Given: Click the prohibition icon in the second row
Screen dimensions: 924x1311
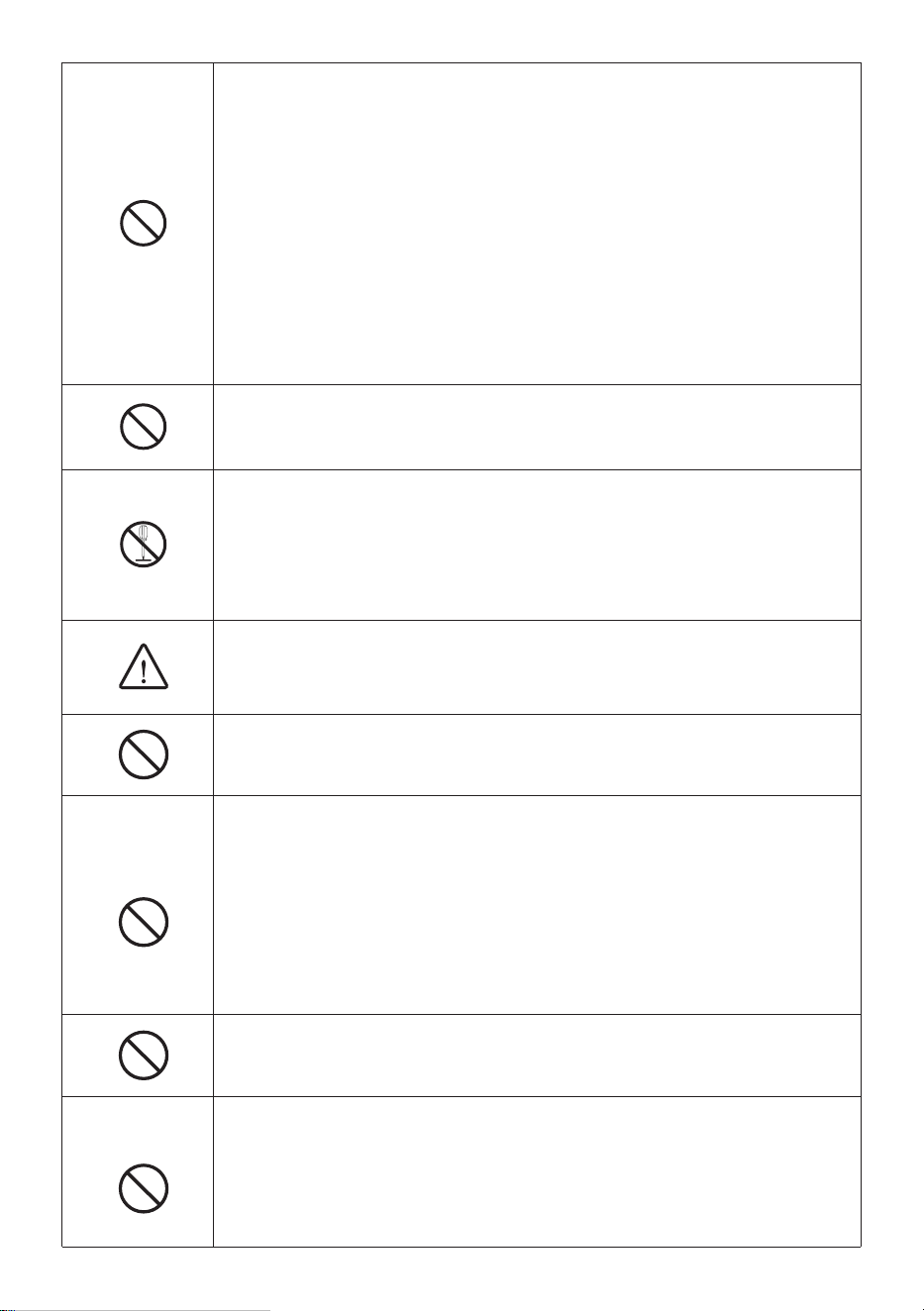Looking at the screenshot, I should (x=143, y=427).
